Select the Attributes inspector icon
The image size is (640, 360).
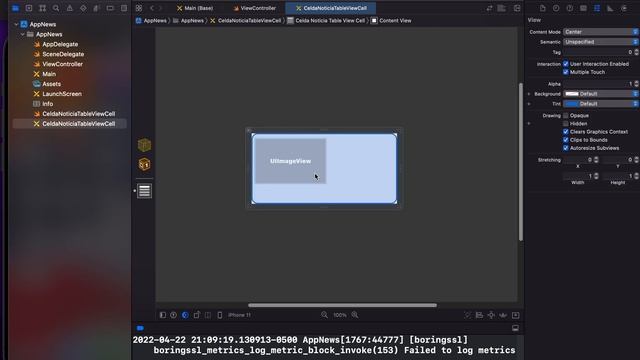pos(597,8)
